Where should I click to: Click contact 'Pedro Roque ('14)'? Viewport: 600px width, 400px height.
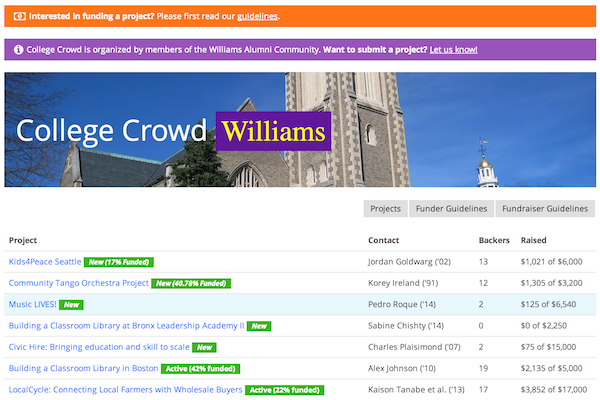402,304
